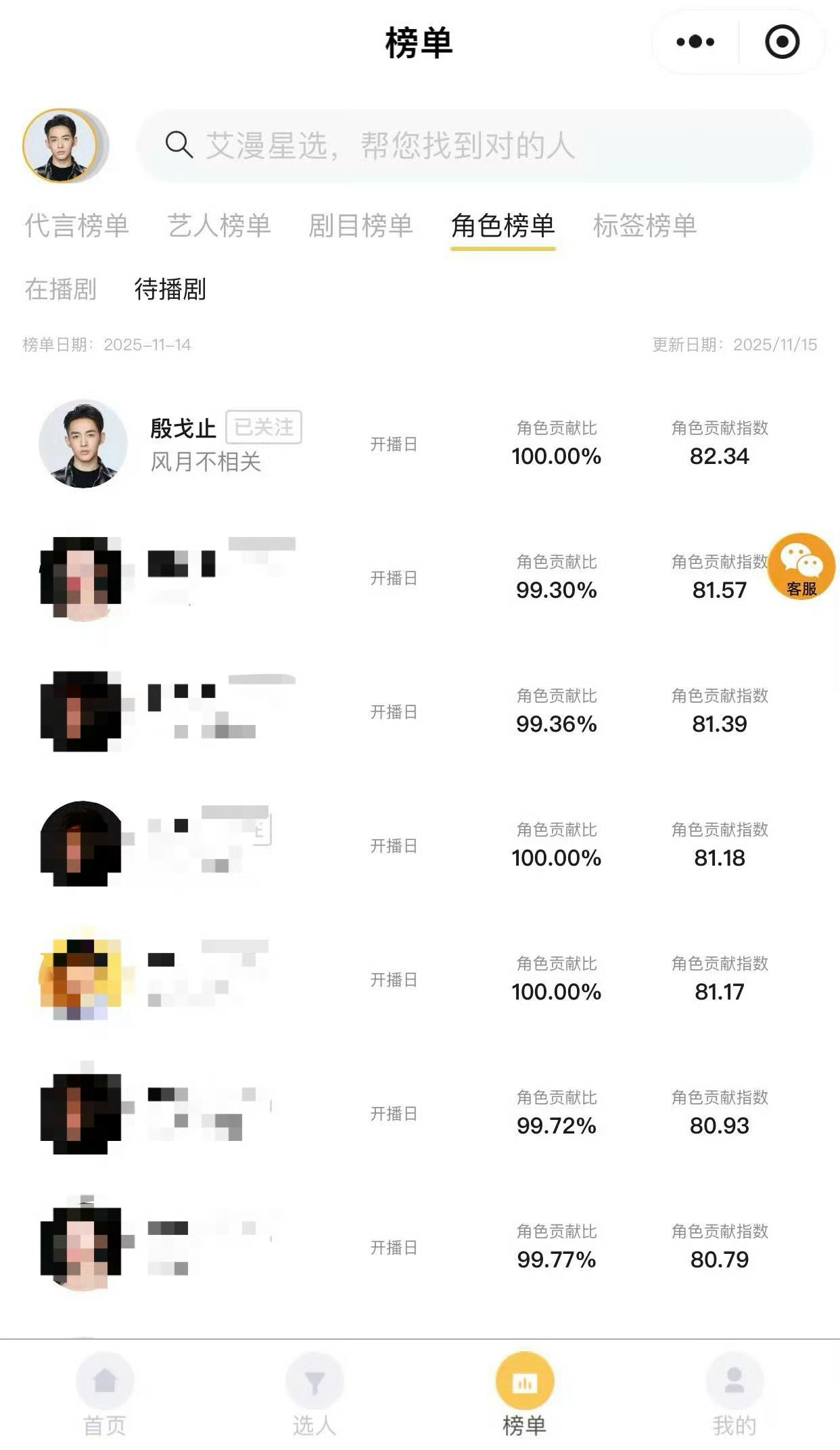This screenshot has width=840, height=1450.
Task: Open the 剧目榜单 tab
Action: tap(360, 225)
